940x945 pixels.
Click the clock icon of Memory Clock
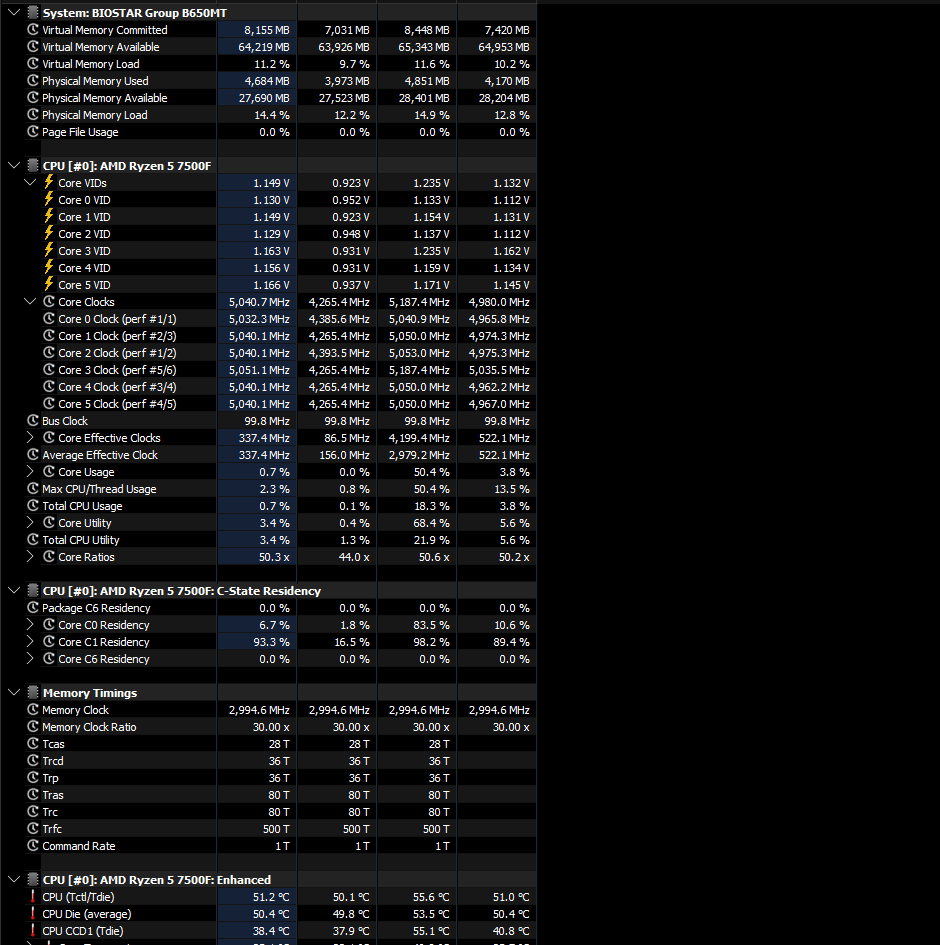(33, 709)
